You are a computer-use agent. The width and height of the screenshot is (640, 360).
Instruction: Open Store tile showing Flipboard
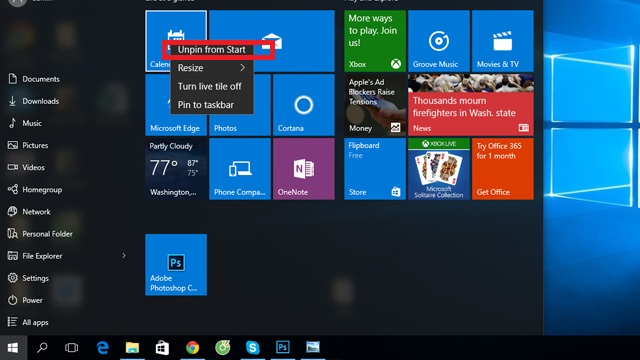(375, 169)
